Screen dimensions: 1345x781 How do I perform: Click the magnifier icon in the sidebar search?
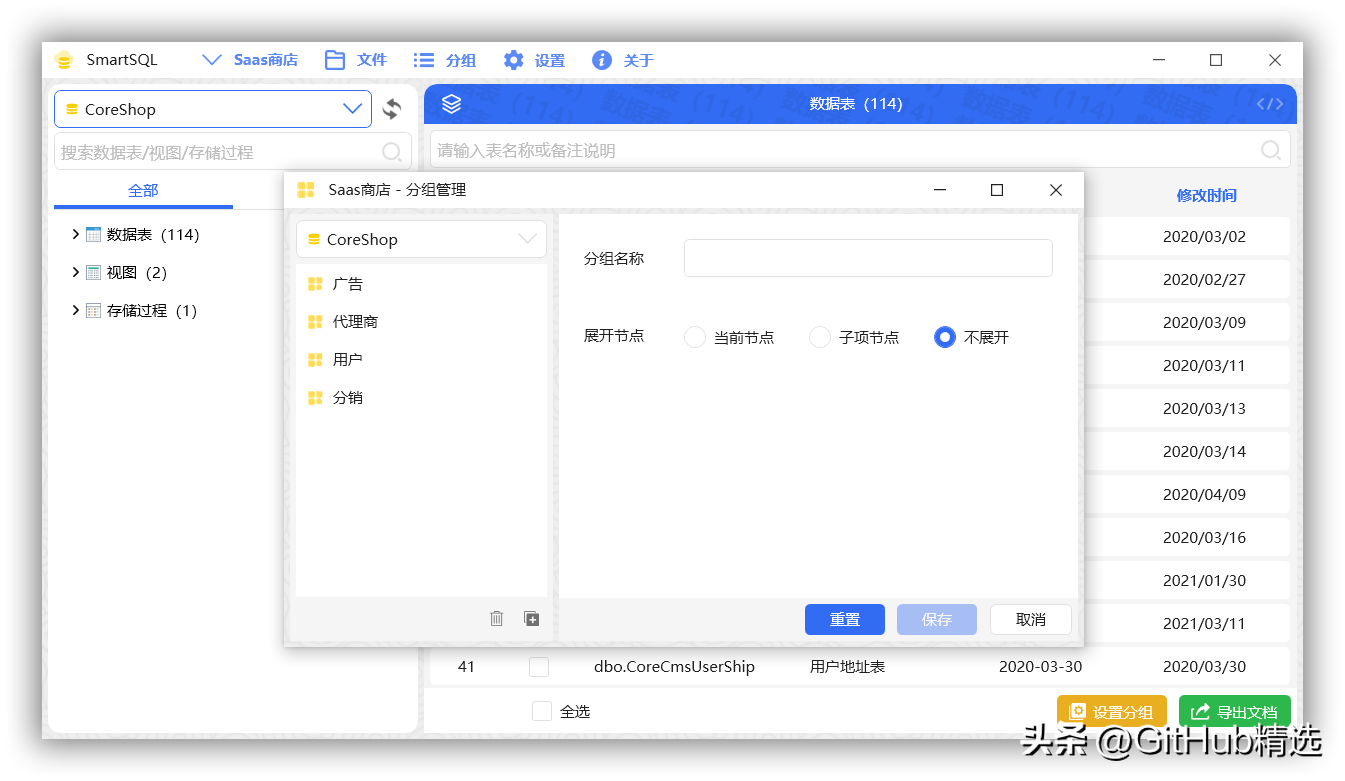tap(393, 152)
